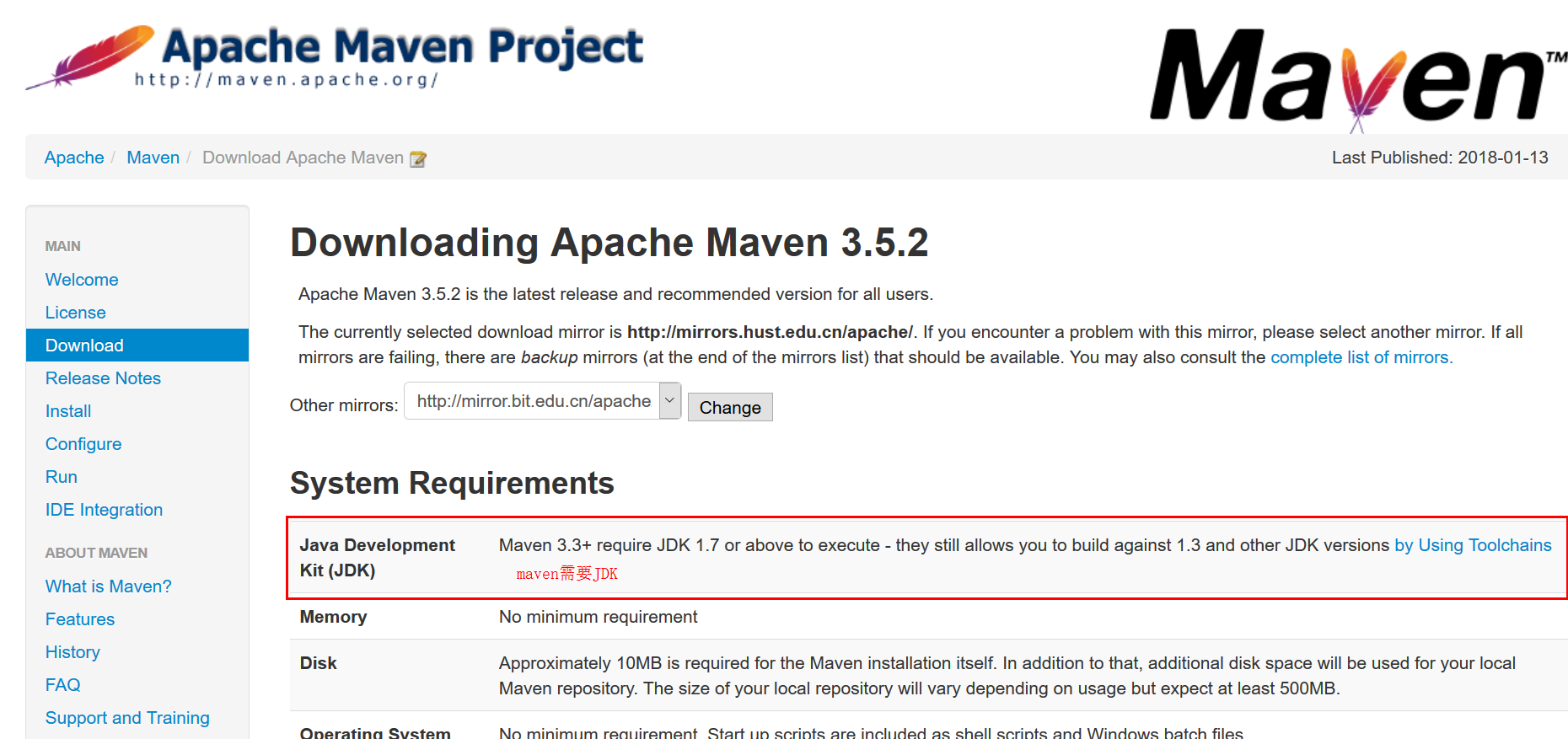
Task: Click the Memory row label
Action: coord(333,617)
